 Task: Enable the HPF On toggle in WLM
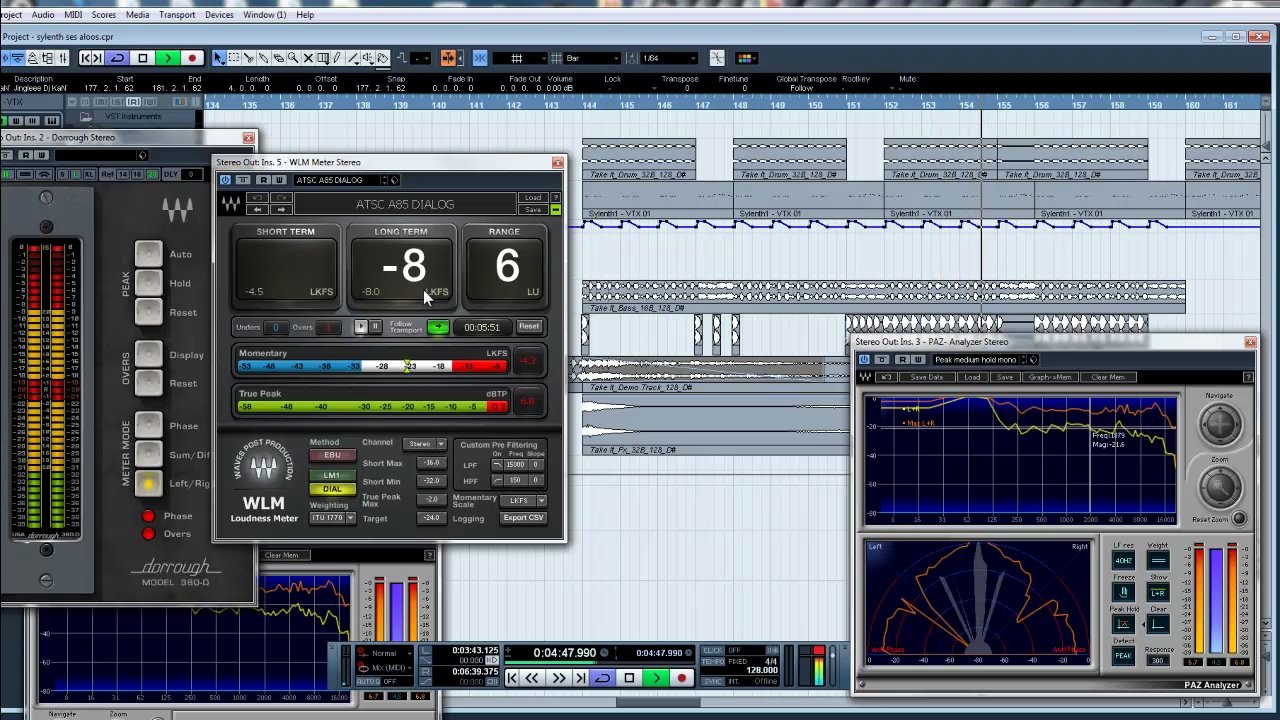(x=497, y=480)
